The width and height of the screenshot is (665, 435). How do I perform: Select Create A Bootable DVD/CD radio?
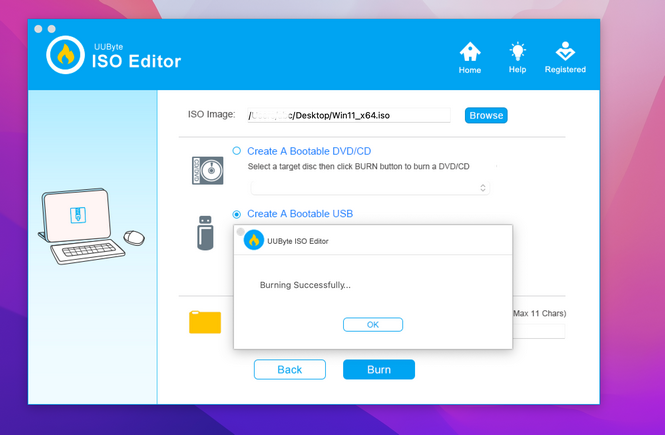(x=237, y=151)
